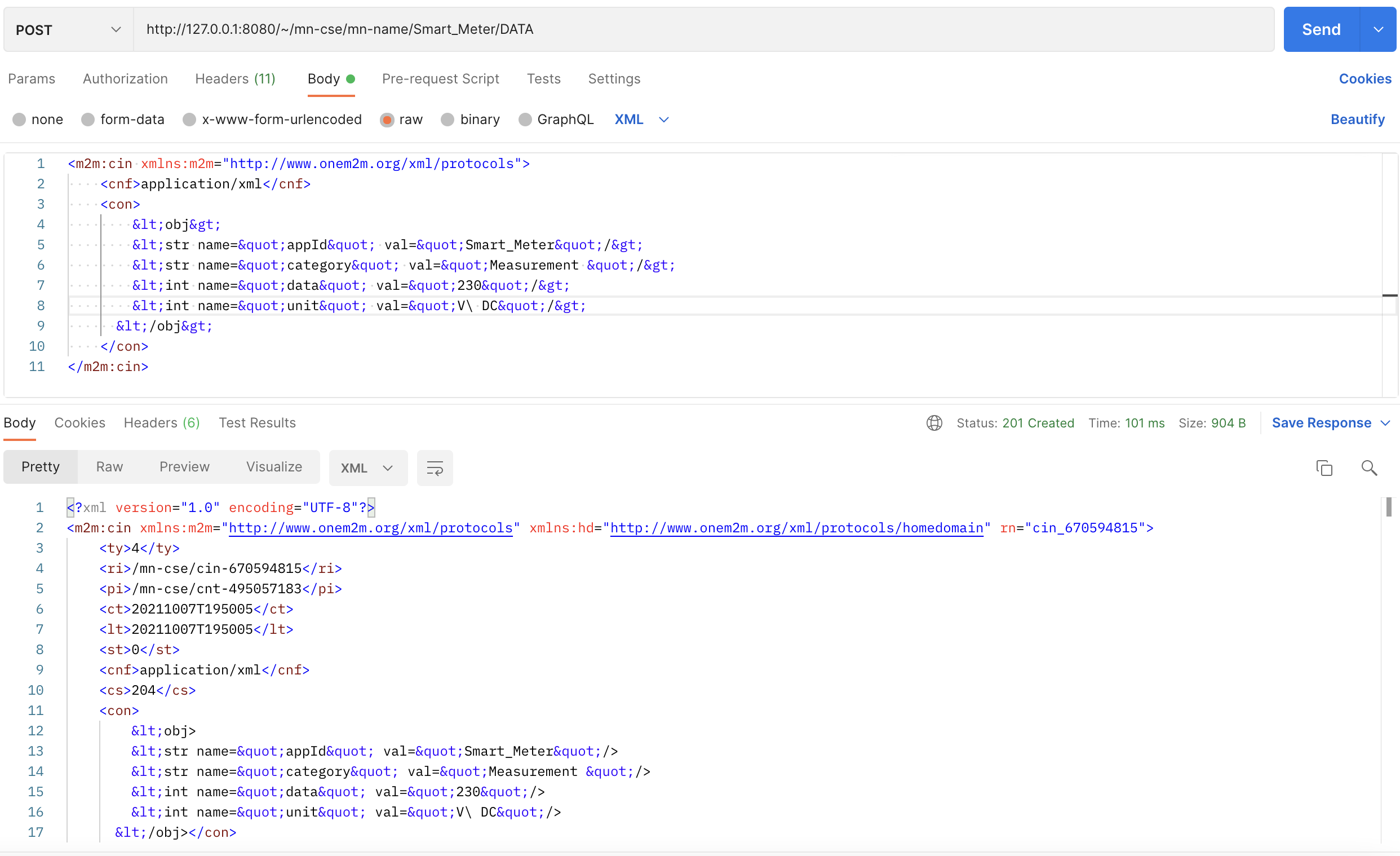Open the Send options dropdown arrow
1400x856 pixels.
1379,29
